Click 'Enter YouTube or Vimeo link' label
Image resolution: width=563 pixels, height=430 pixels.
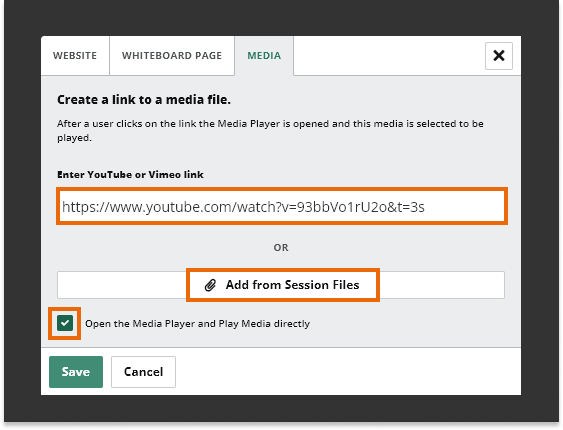[130, 174]
